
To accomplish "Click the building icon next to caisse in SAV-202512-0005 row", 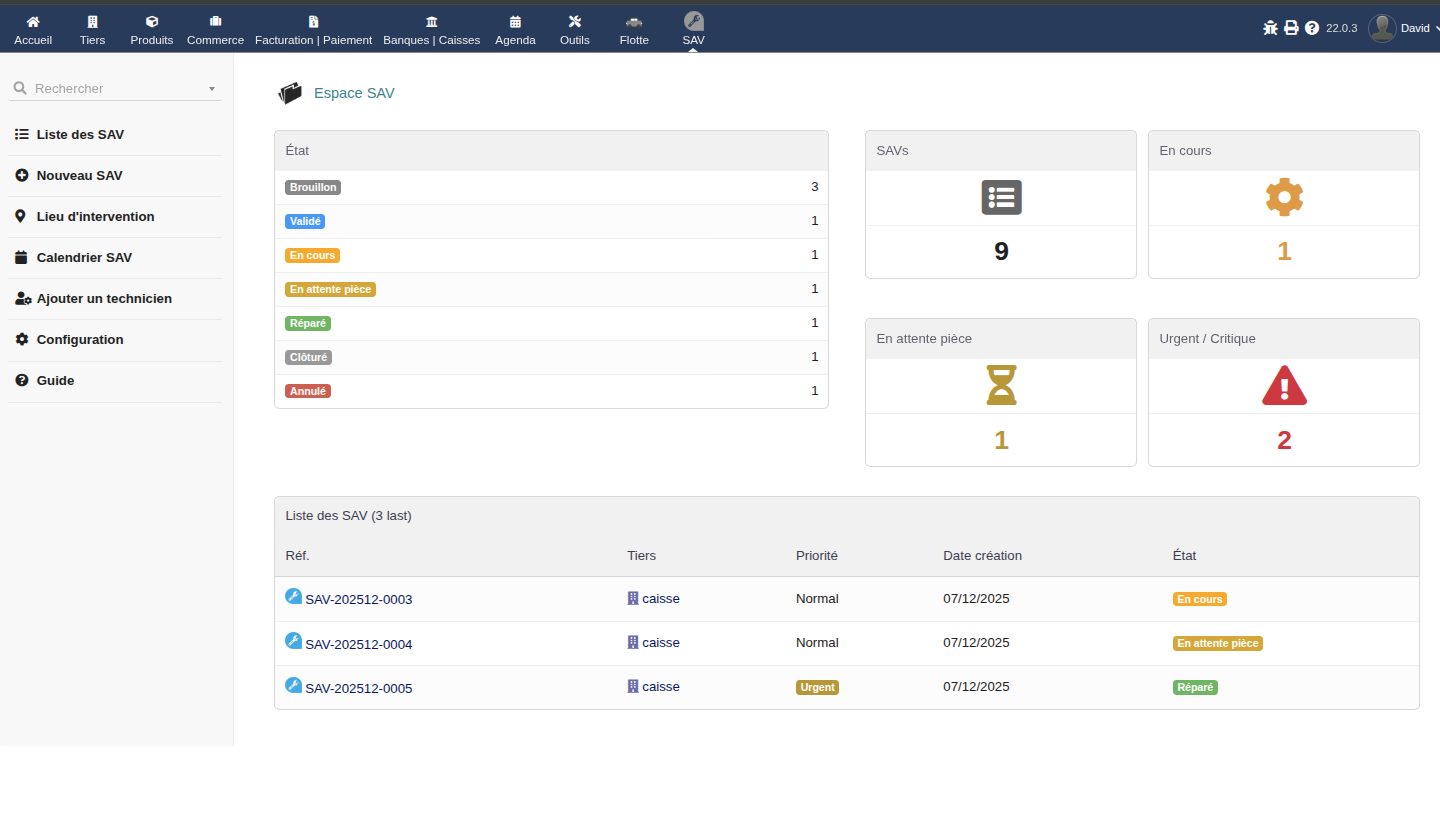I will pos(632,686).
